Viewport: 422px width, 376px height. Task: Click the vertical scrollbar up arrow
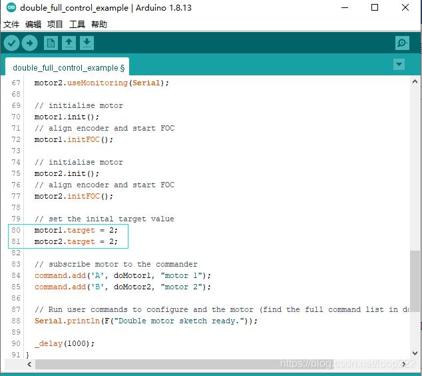tap(415, 82)
